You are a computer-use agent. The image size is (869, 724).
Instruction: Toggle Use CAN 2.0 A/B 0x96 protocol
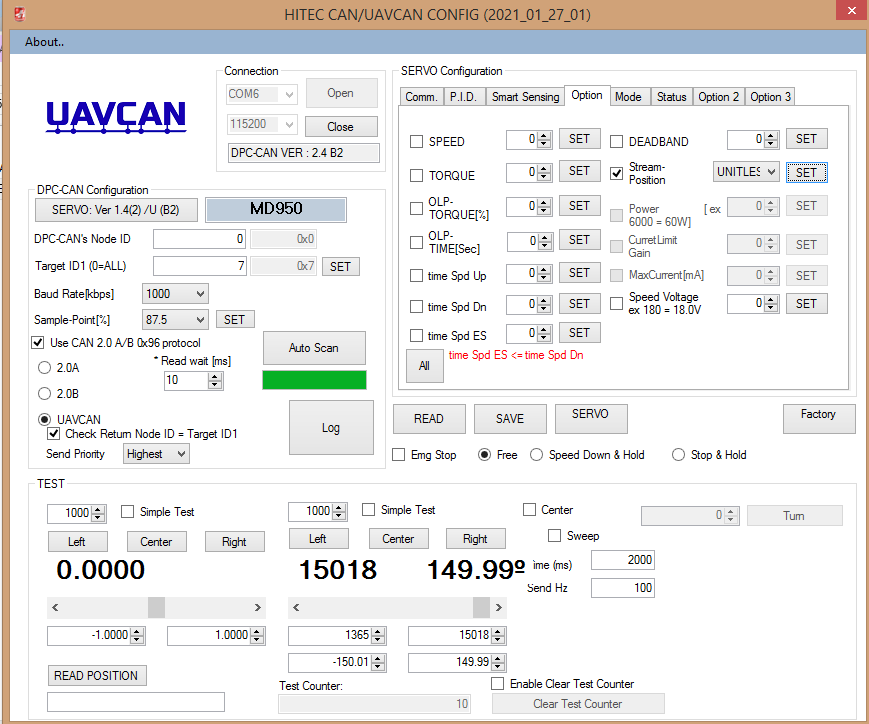(x=38, y=343)
